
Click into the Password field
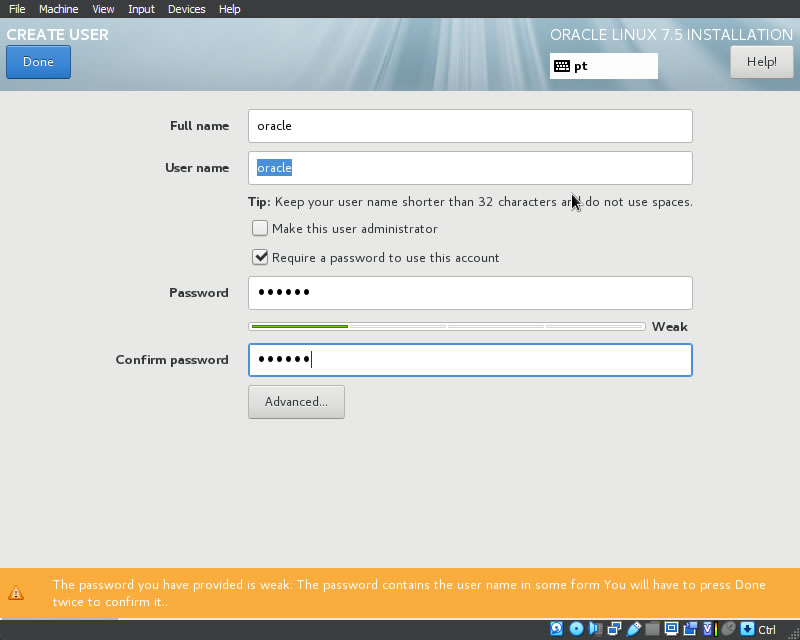[470, 293]
